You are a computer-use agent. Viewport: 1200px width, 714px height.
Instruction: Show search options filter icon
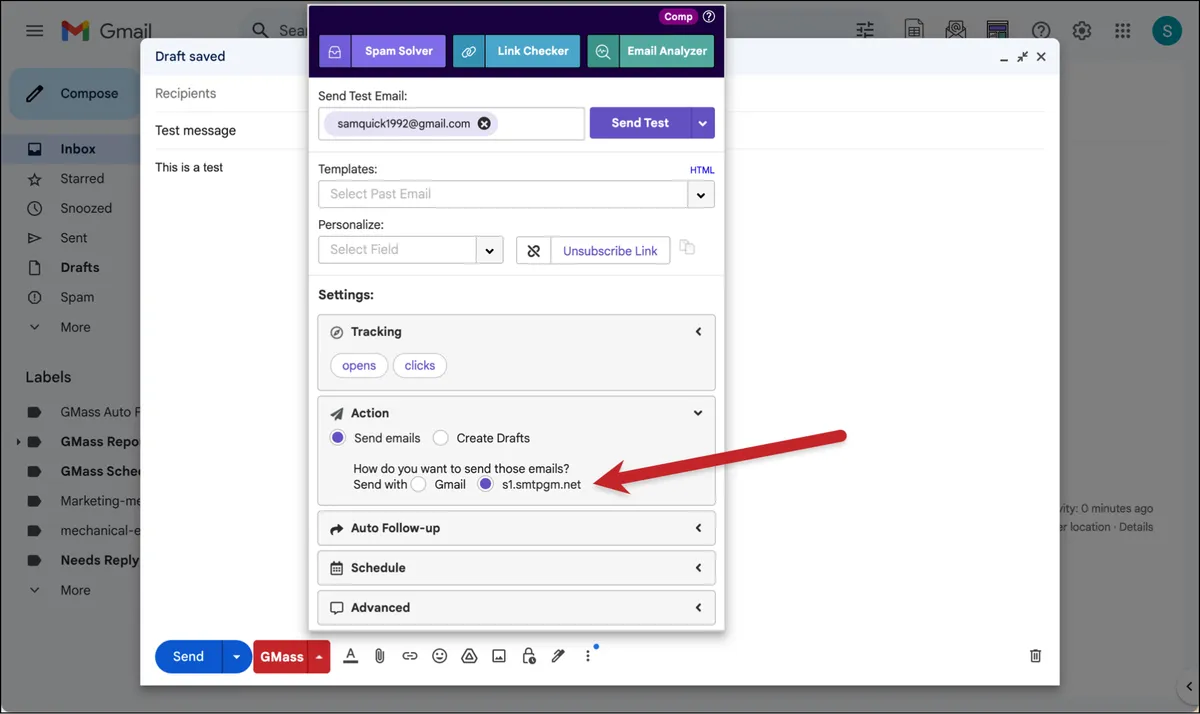[x=865, y=30]
